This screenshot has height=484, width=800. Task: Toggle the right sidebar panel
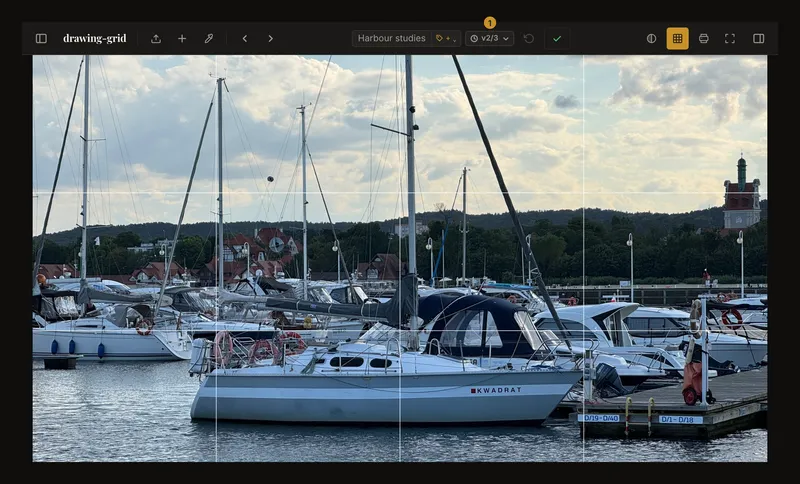pyautogui.click(x=759, y=39)
